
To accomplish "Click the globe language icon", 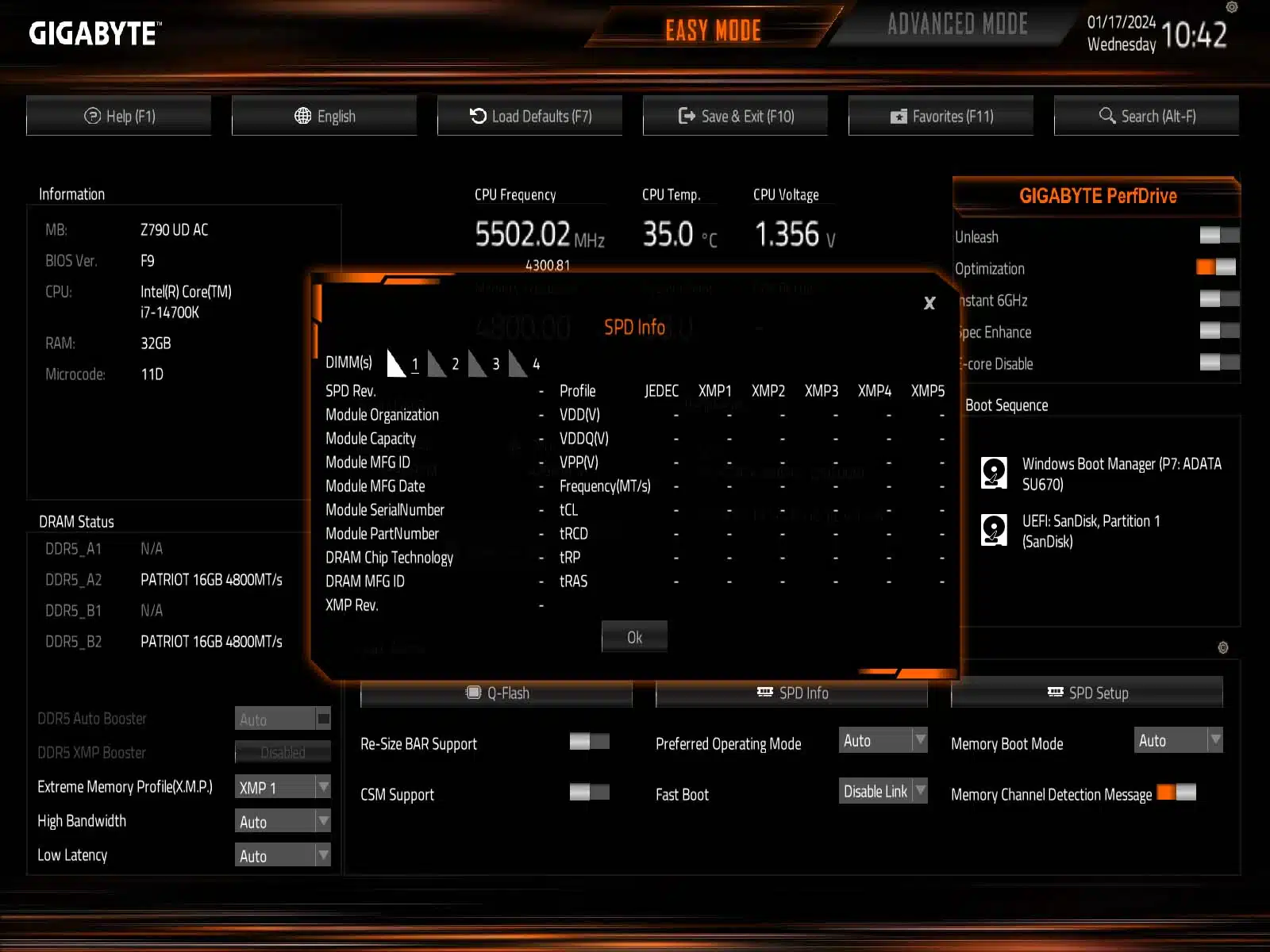I will tap(302, 116).
